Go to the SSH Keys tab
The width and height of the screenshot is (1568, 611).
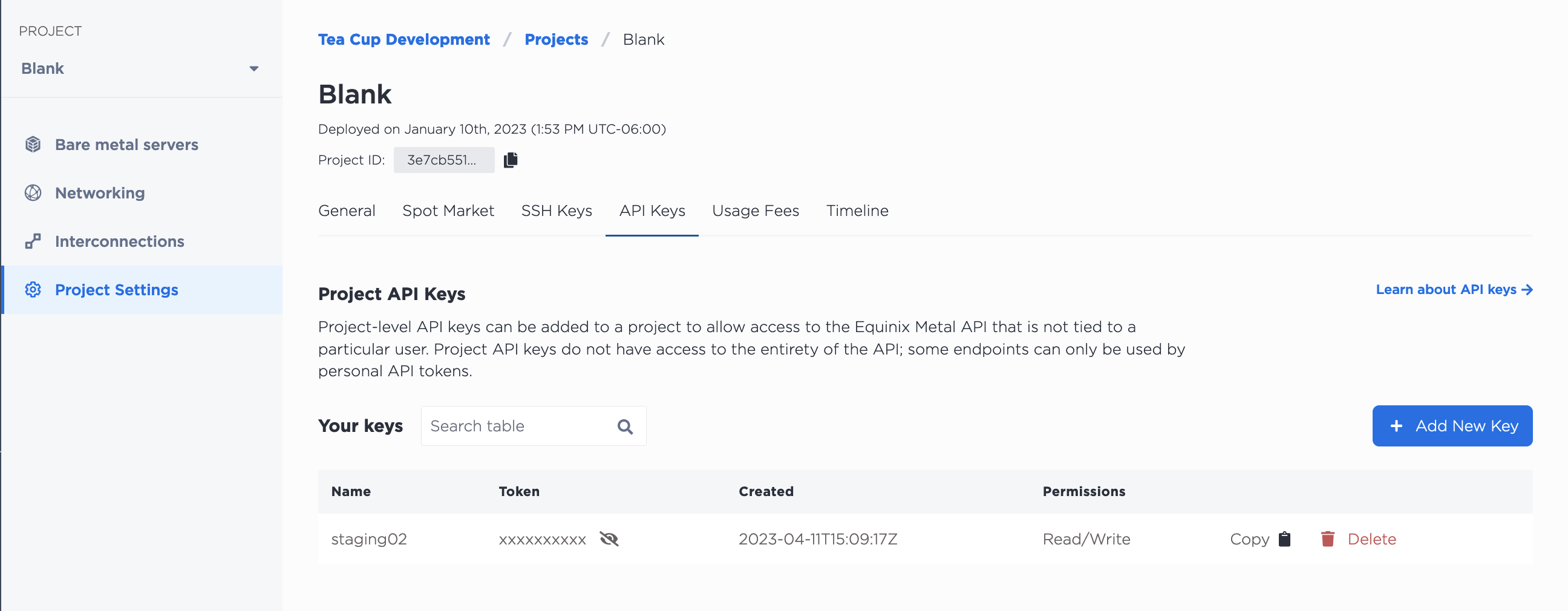click(557, 211)
